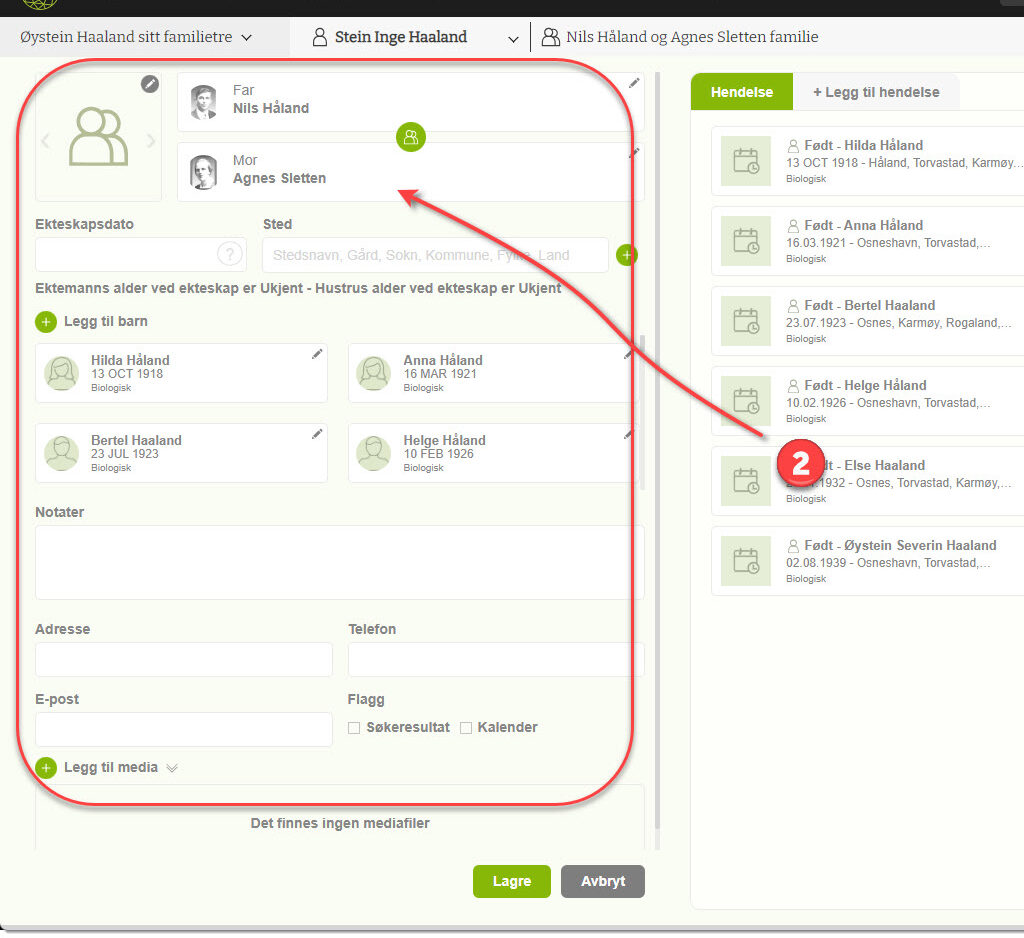Toggle the Kalender flag checkbox
1024x938 pixels.
[466, 728]
